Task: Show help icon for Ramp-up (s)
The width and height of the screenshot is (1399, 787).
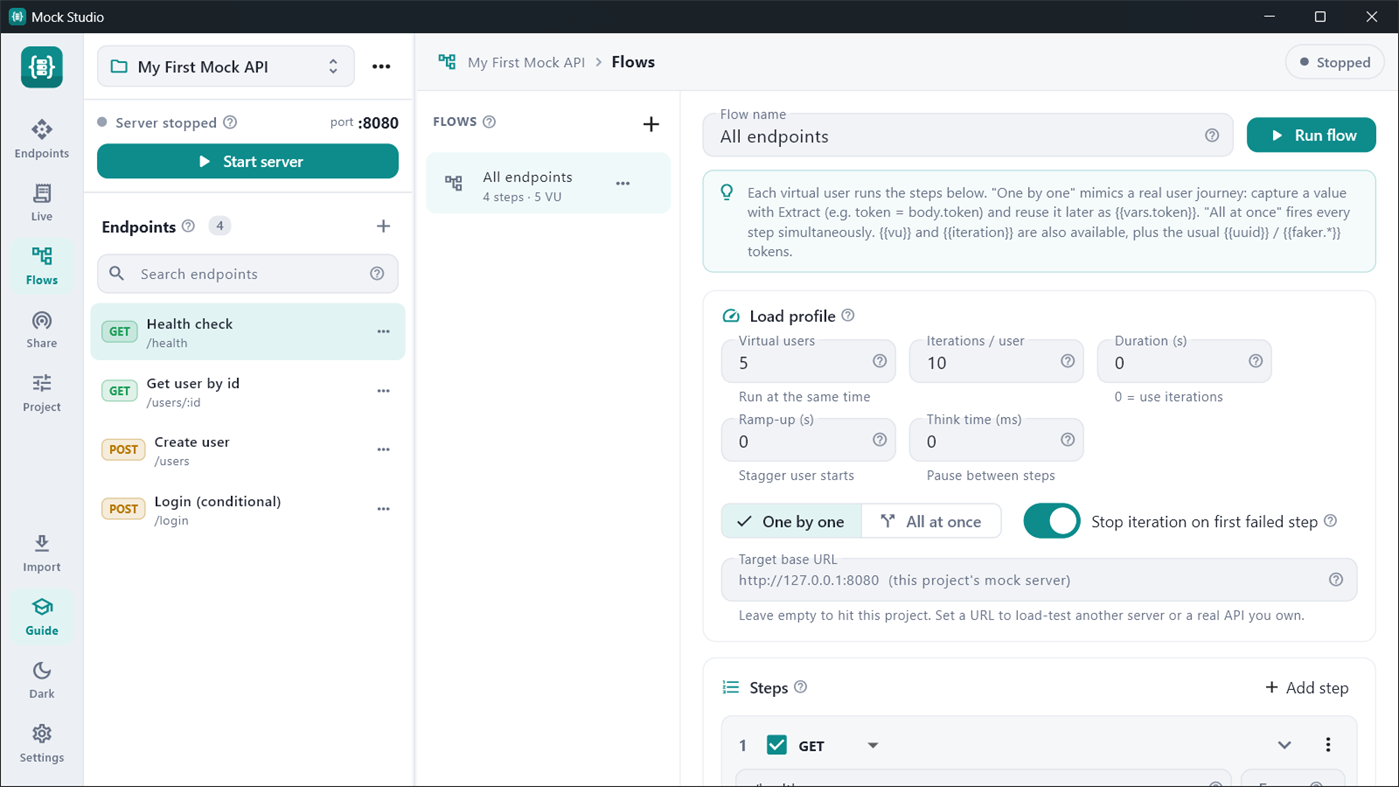Action: coord(880,440)
